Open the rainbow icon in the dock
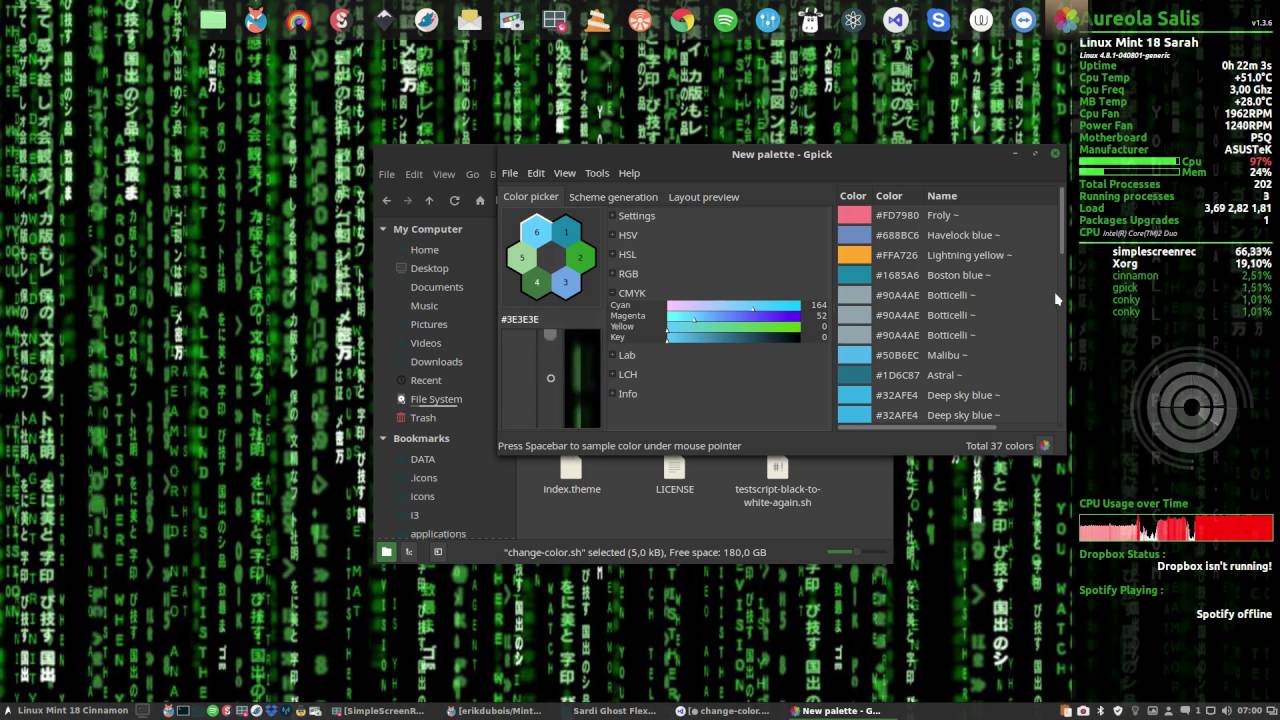The width and height of the screenshot is (1280, 720). 298,20
